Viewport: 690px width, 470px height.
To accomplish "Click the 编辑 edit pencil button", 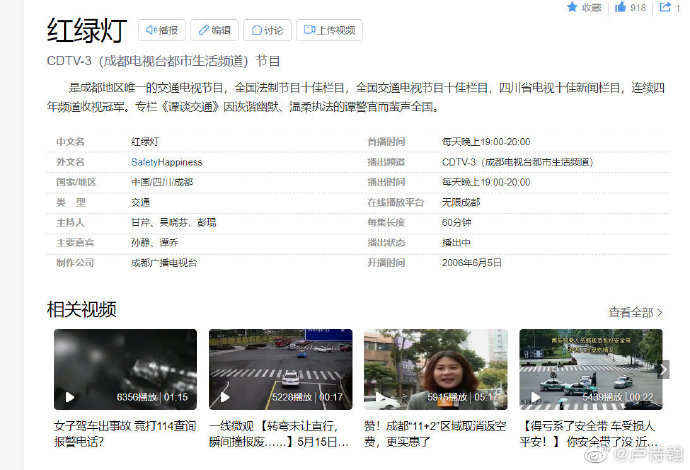I will click(214, 30).
